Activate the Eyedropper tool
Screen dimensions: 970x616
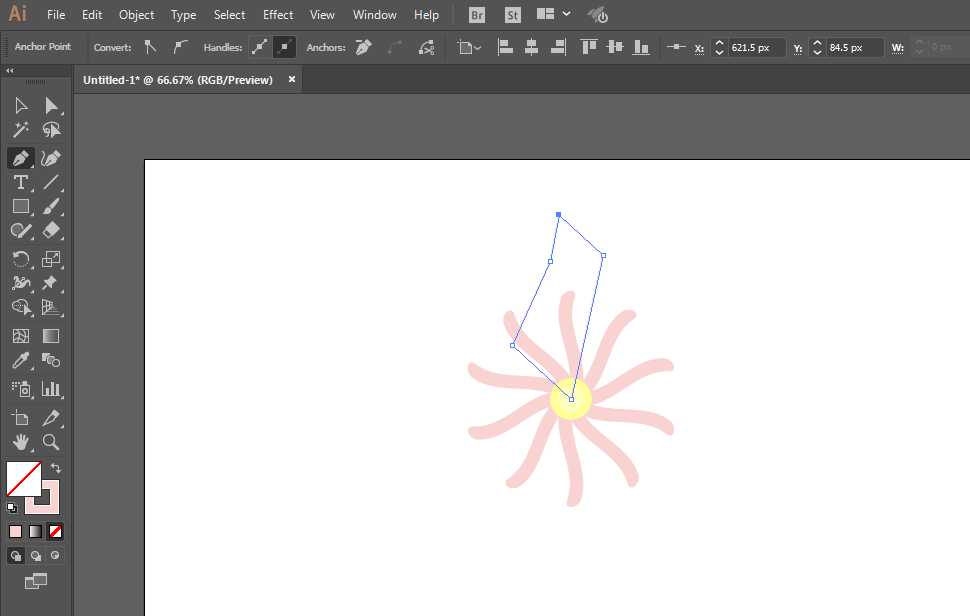20,361
